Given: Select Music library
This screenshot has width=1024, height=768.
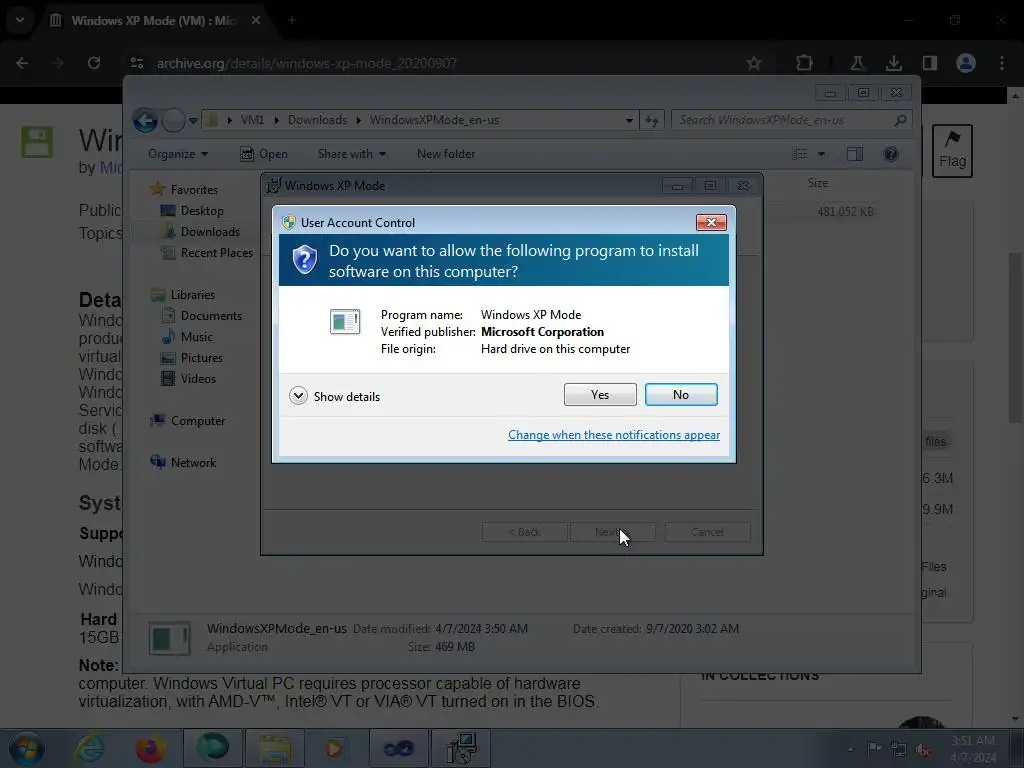Looking at the screenshot, I should pos(197,337).
